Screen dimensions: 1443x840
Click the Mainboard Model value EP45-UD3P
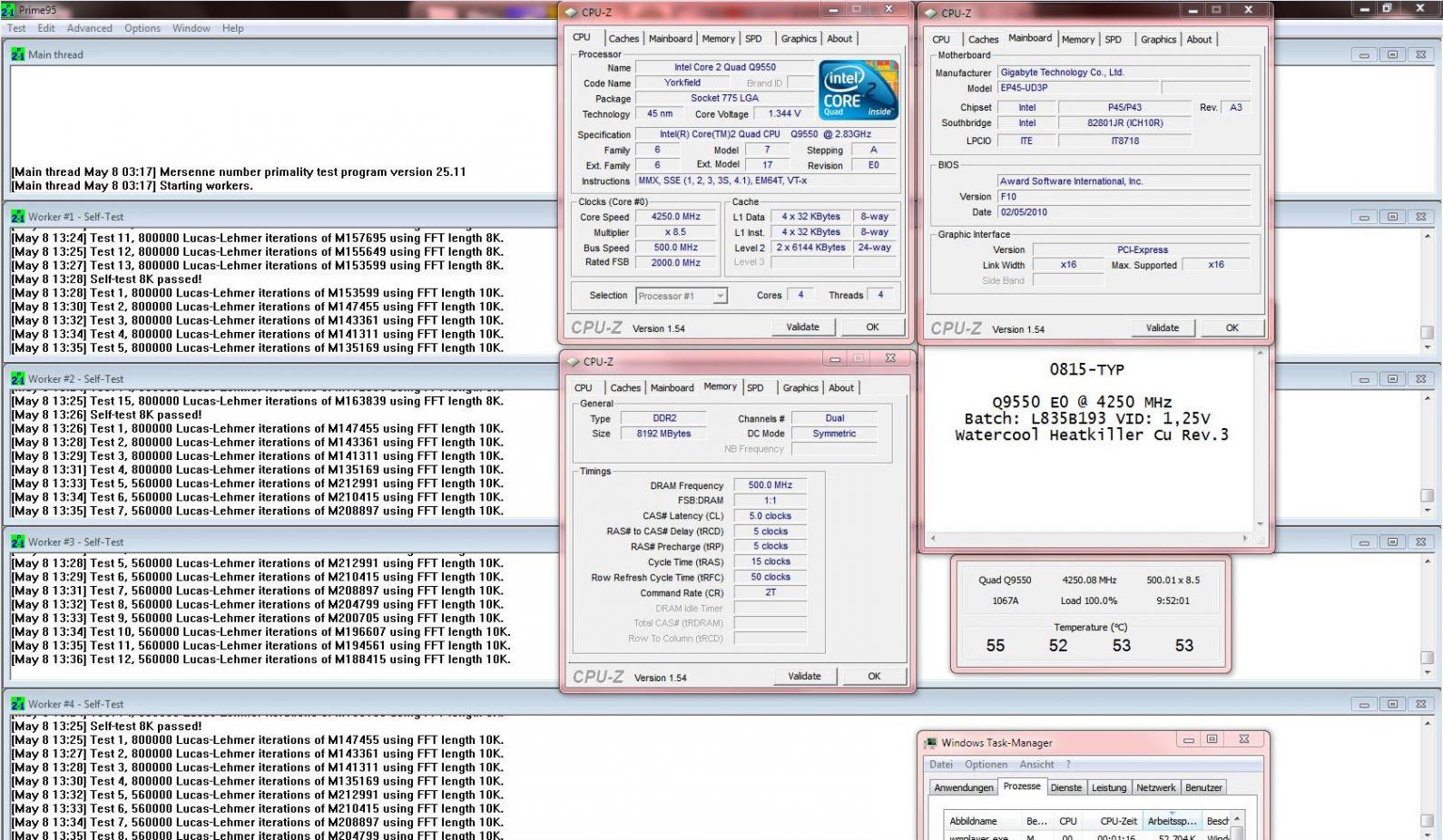coord(1077,88)
